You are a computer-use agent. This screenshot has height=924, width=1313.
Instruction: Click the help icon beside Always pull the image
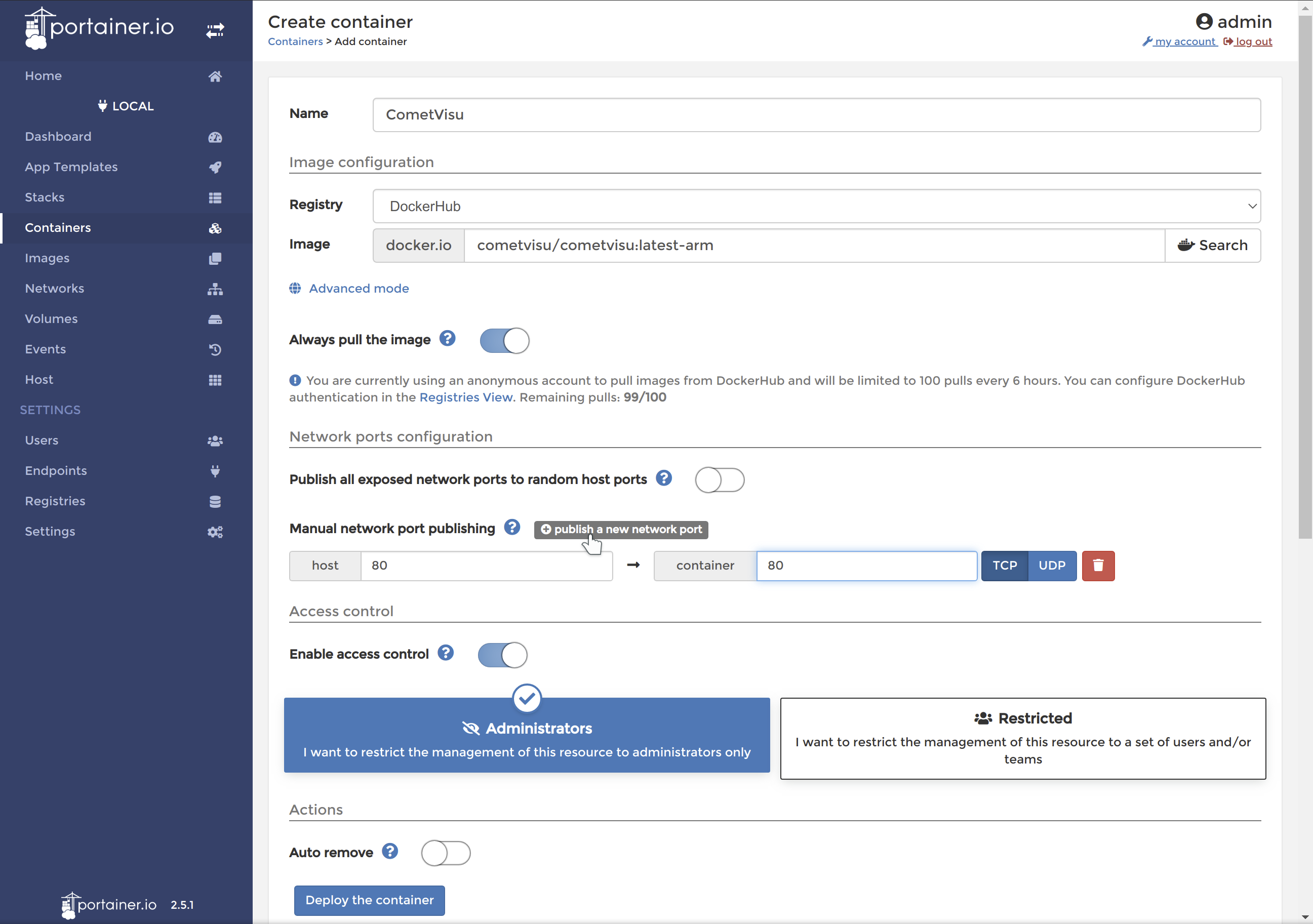pos(447,339)
